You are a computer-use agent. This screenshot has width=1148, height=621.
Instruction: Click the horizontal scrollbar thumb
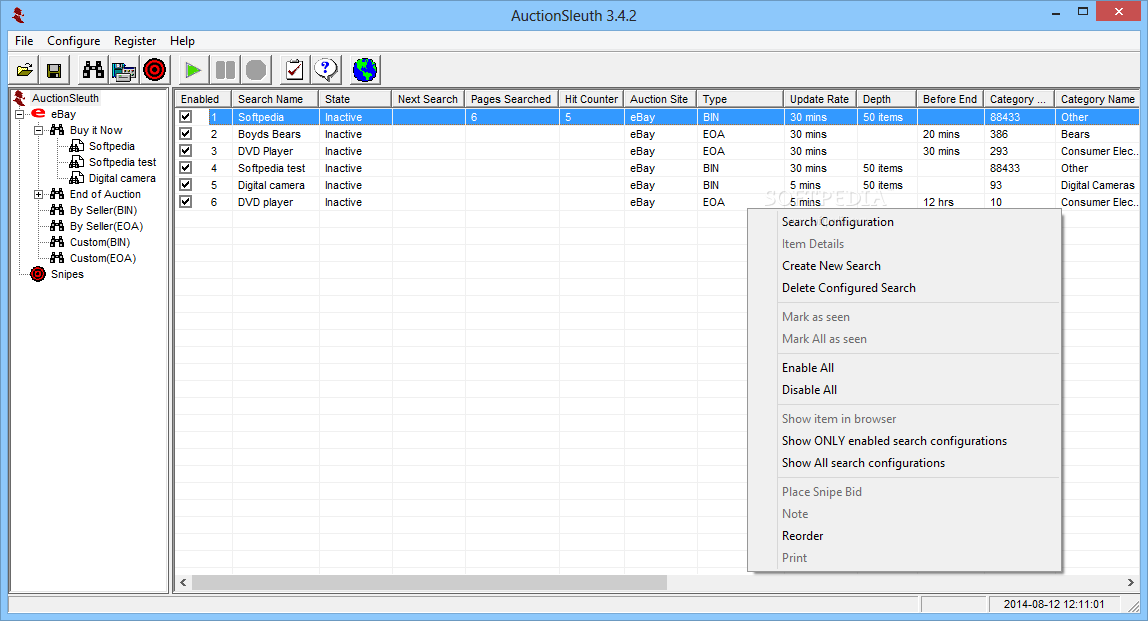[429, 582]
